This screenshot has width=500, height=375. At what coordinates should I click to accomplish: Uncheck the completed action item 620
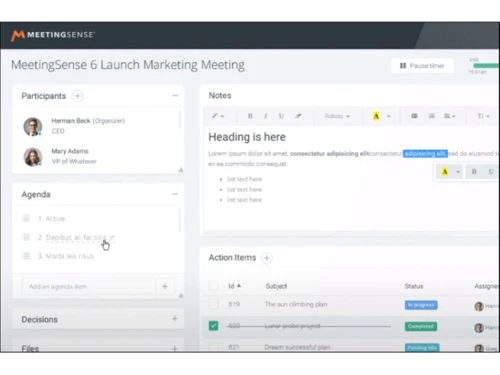(213, 326)
